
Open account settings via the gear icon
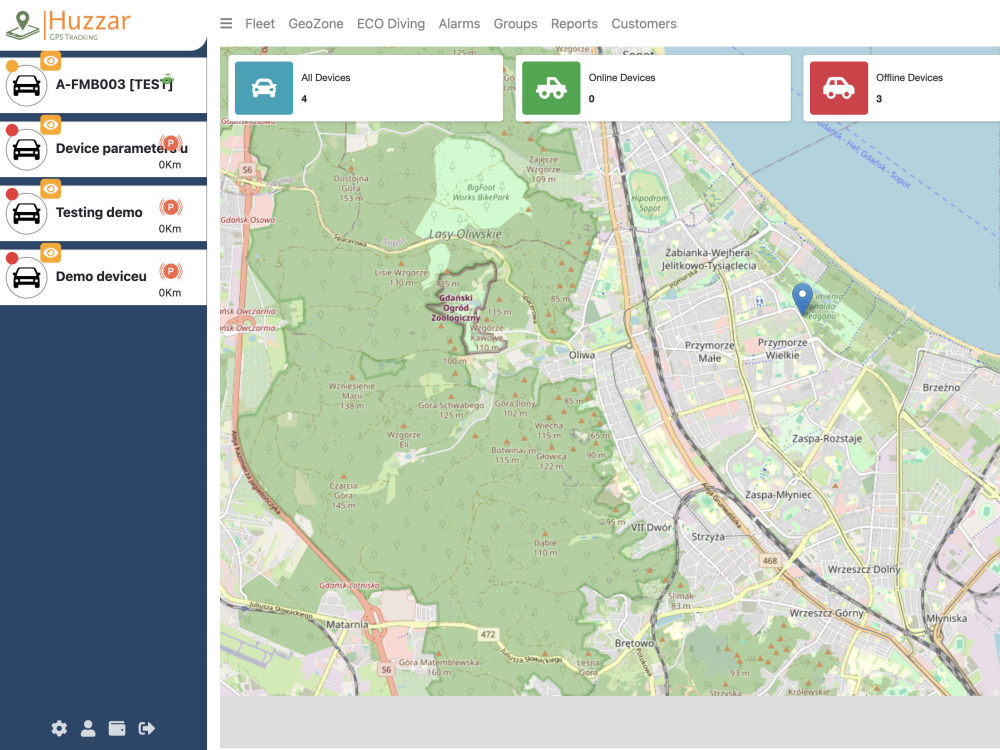(59, 729)
